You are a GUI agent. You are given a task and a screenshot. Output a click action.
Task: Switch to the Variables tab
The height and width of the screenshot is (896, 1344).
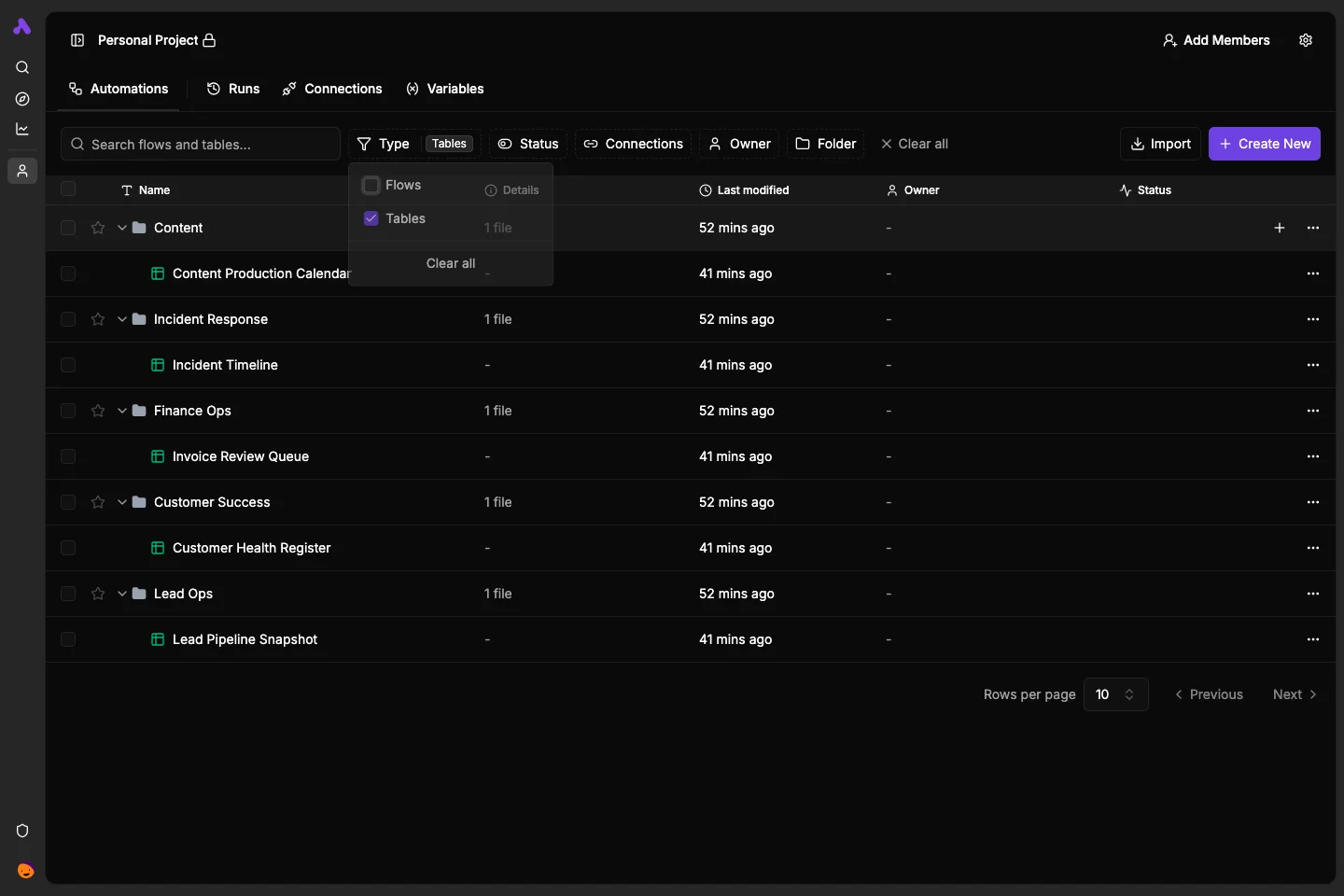pyautogui.click(x=445, y=89)
